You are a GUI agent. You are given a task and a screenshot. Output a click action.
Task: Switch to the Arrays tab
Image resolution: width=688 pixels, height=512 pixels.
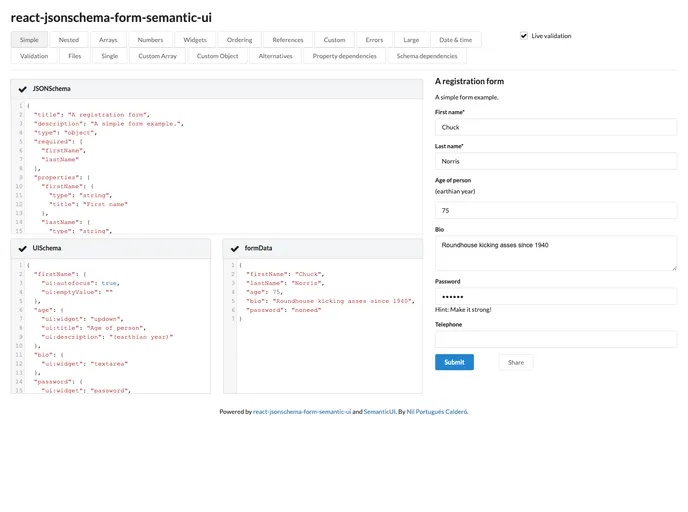(x=108, y=40)
